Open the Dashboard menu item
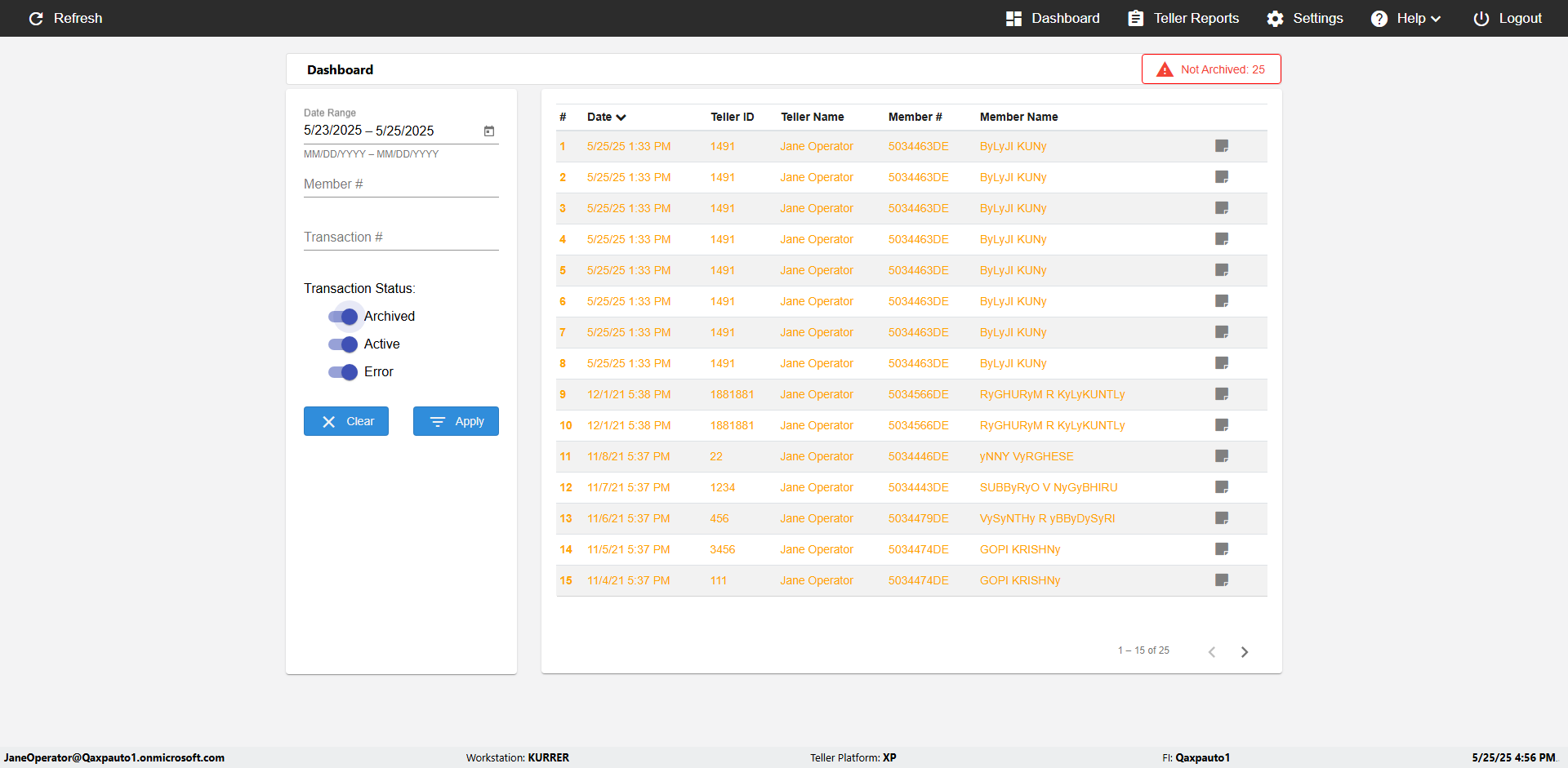1568x768 pixels. click(1052, 18)
